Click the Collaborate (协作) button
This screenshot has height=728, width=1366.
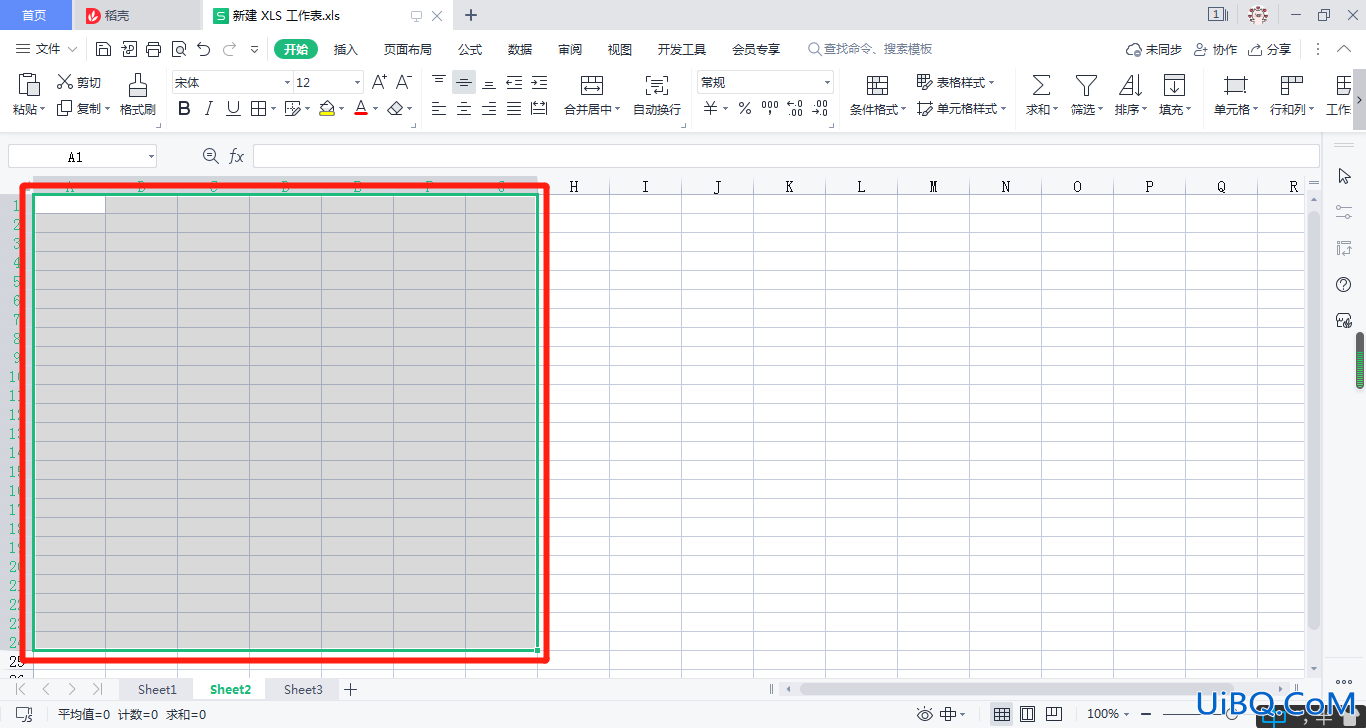1216,49
